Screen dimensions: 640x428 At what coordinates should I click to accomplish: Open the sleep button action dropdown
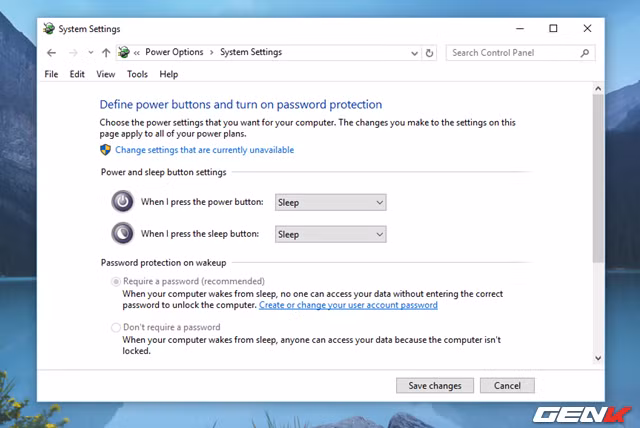point(330,234)
